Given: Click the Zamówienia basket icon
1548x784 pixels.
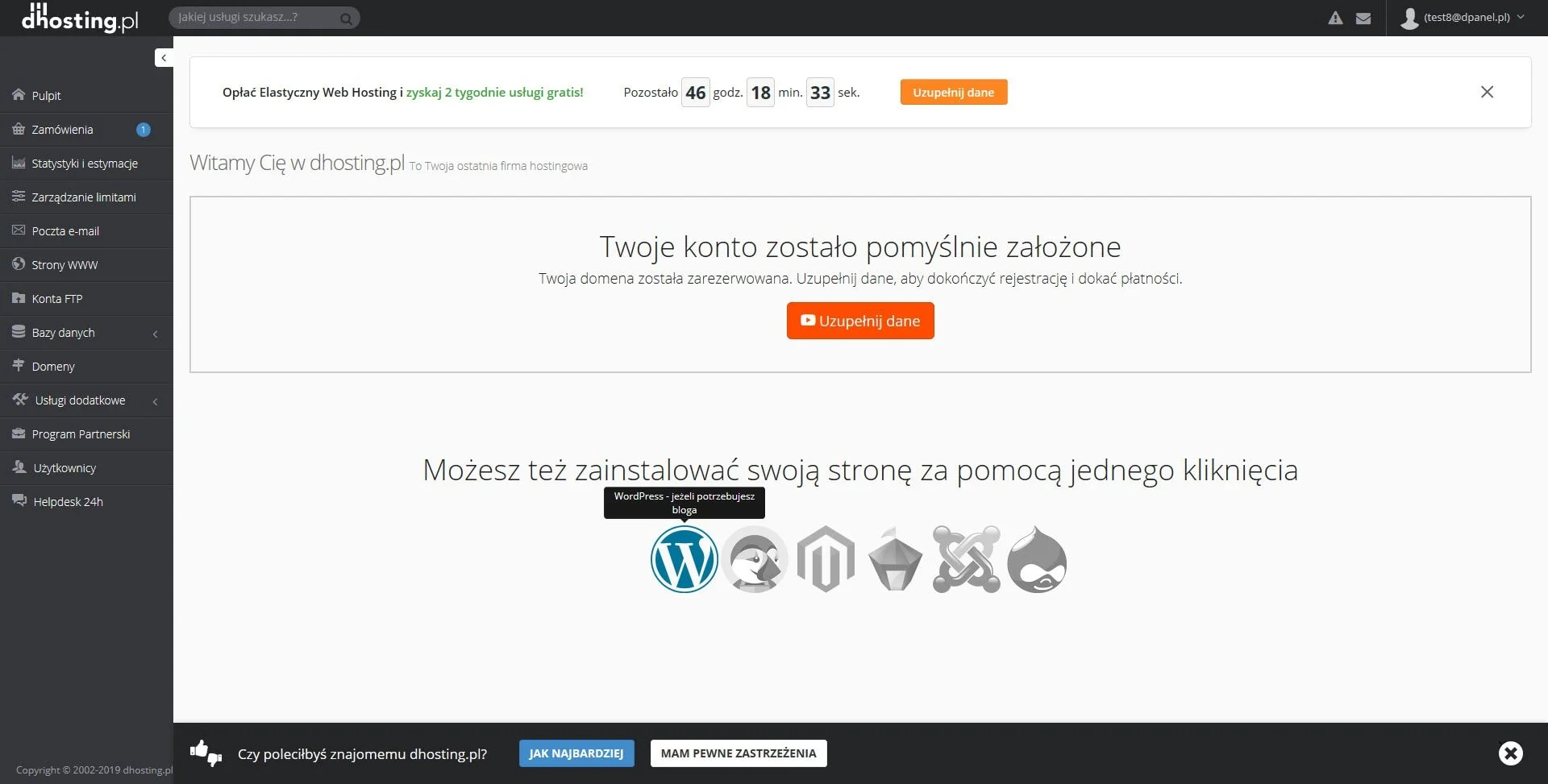Looking at the screenshot, I should pyautogui.click(x=19, y=129).
